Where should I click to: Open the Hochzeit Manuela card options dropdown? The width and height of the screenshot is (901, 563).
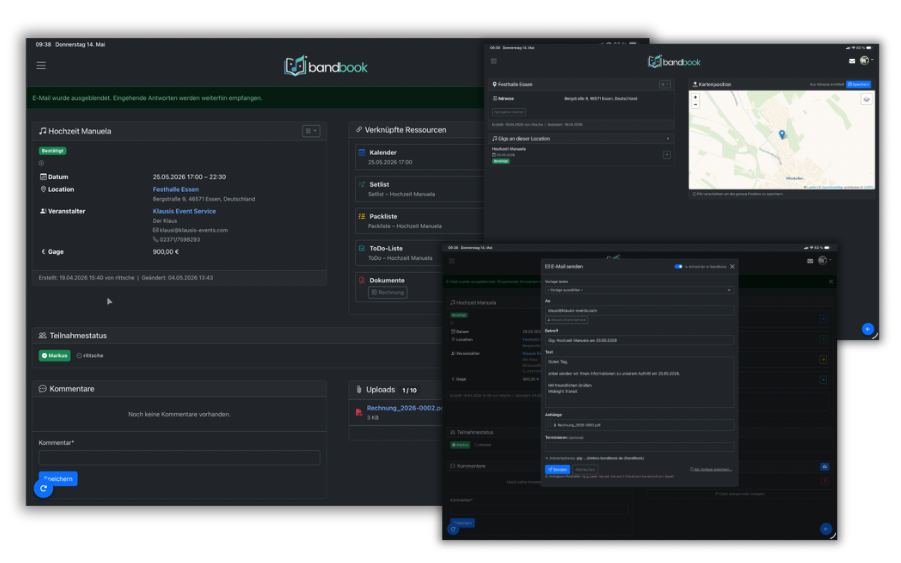tap(311, 131)
